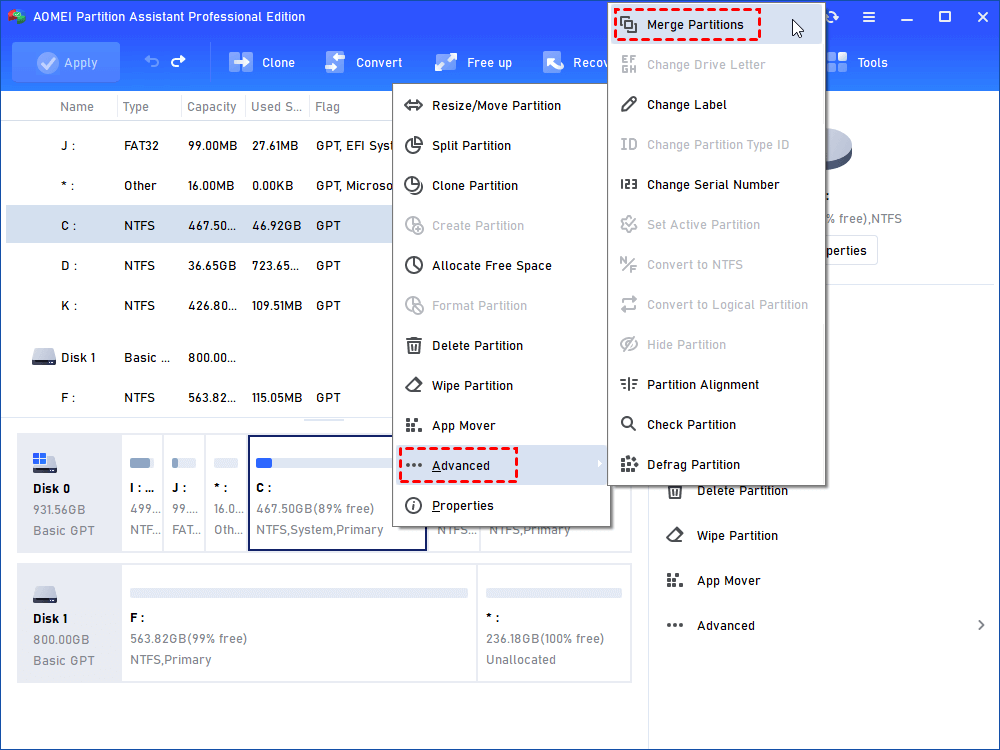Select Defrag Partition icon entry
The image size is (1000, 750).
[629, 464]
